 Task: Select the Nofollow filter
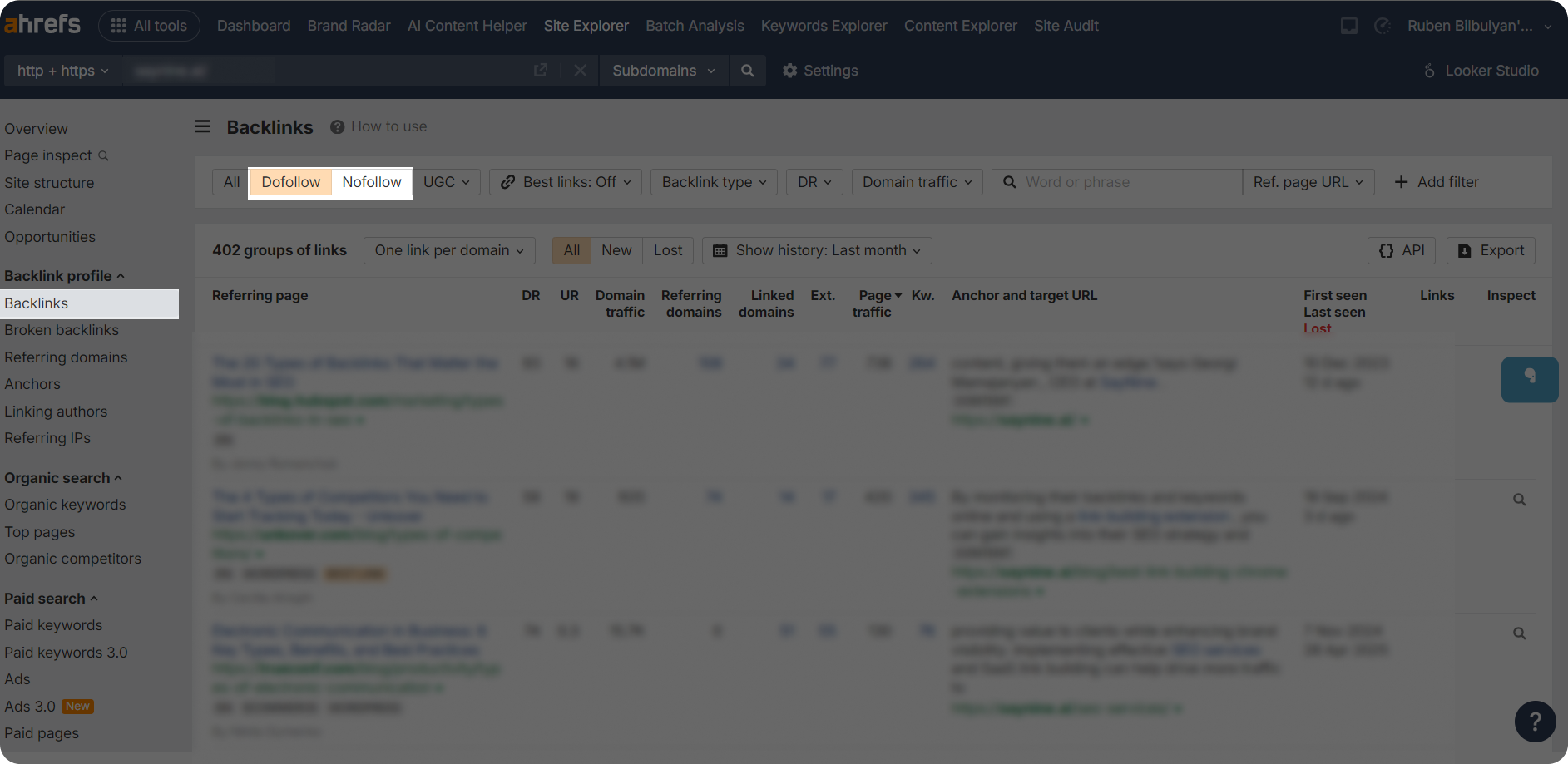click(x=372, y=182)
